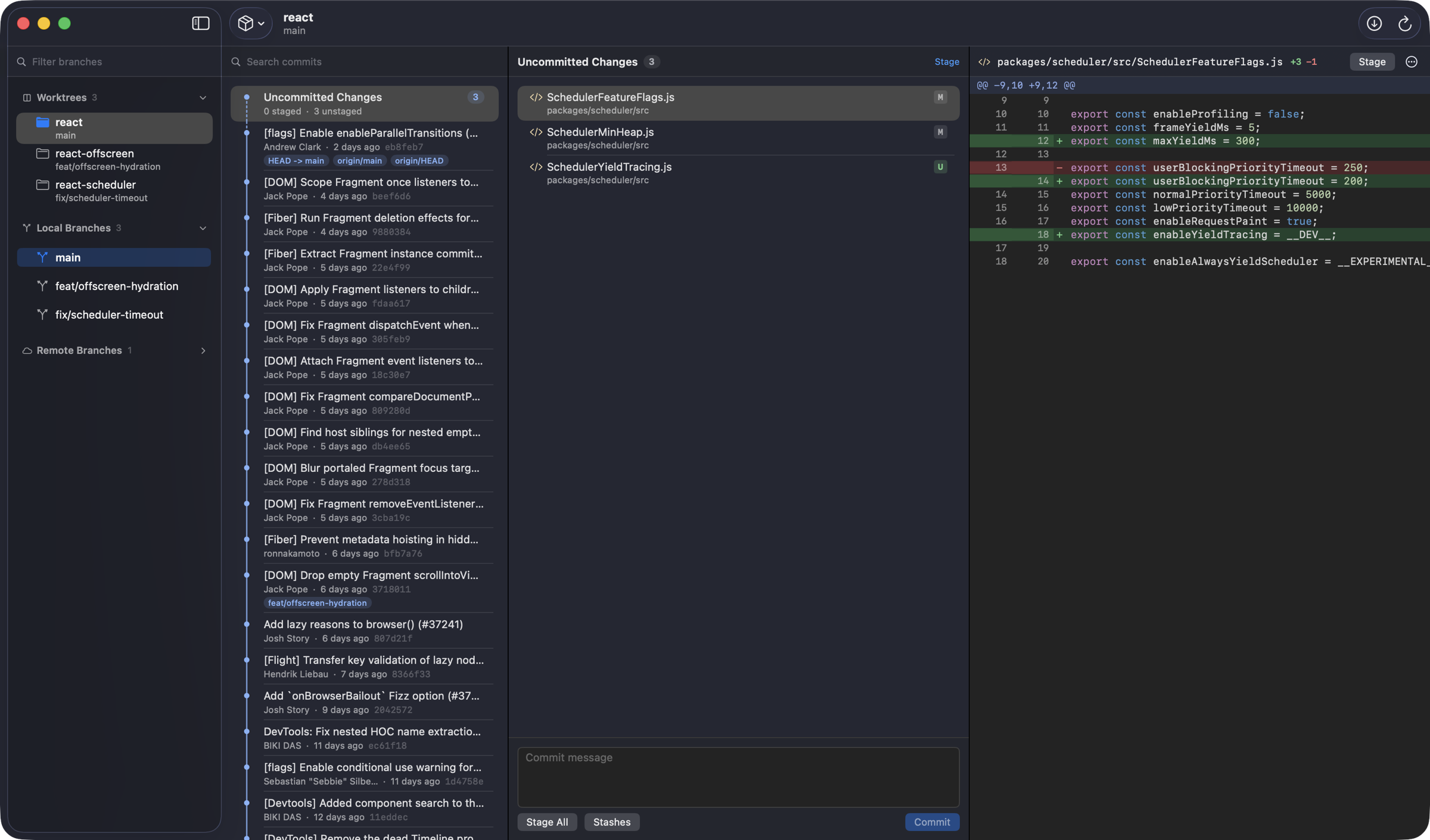
Task: Click the untracked badge on SchedulerYieldTracing.js
Action: tap(940, 167)
